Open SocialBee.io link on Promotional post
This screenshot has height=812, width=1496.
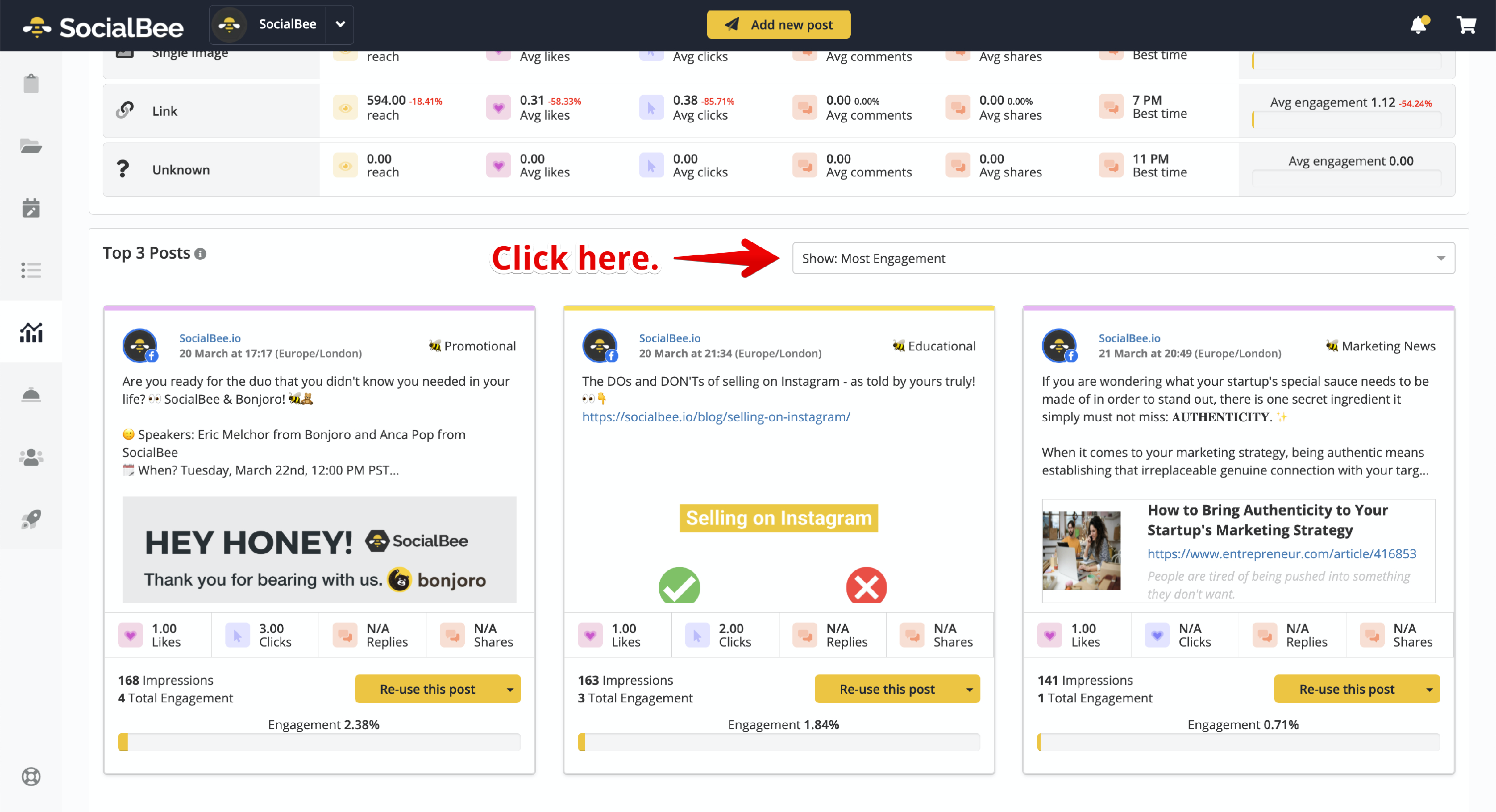pyautogui.click(x=209, y=338)
